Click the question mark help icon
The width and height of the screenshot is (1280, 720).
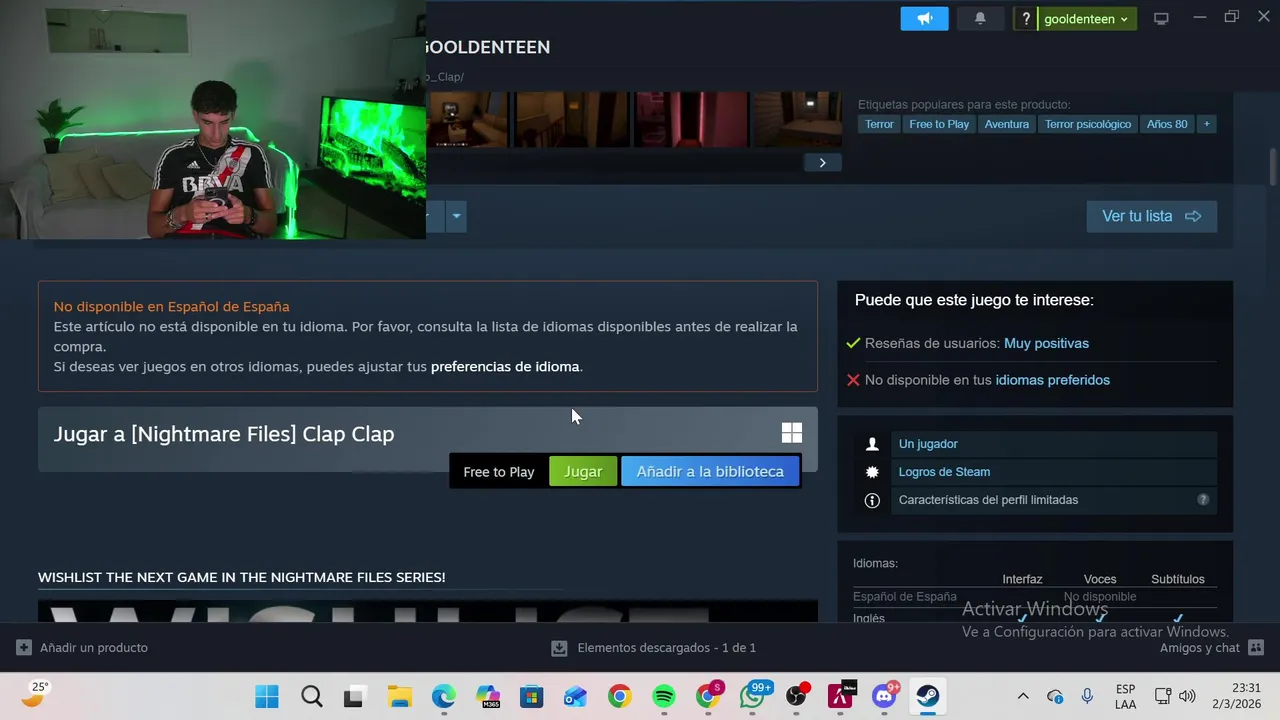(x=1025, y=19)
